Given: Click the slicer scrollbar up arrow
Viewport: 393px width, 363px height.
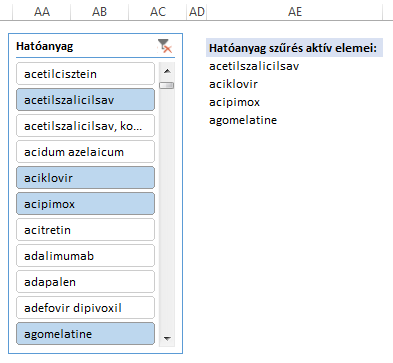Looking at the screenshot, I should click(x=167, y=71).
